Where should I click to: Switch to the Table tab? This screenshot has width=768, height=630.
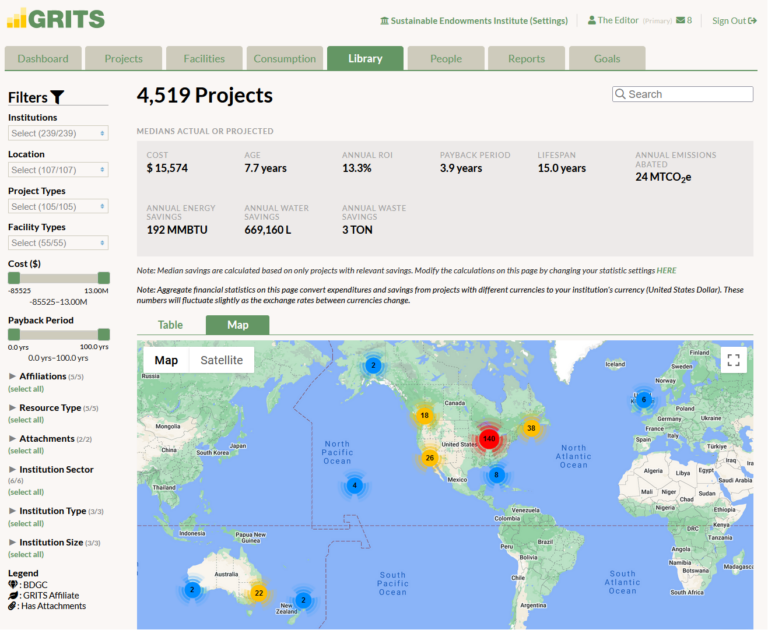(x=170, y=325)
